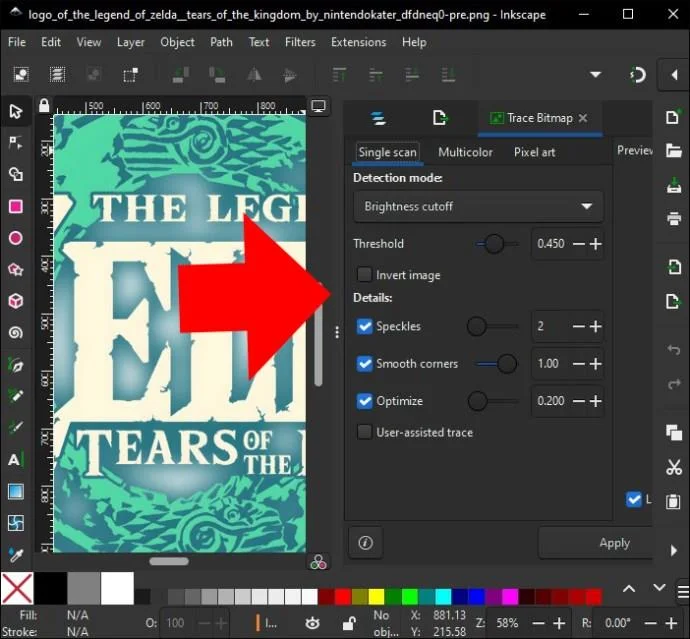Image resolution: width=690 pixels, height=639 pixels.
Task: Select the Gradient tool
Action: pos(16,492)
